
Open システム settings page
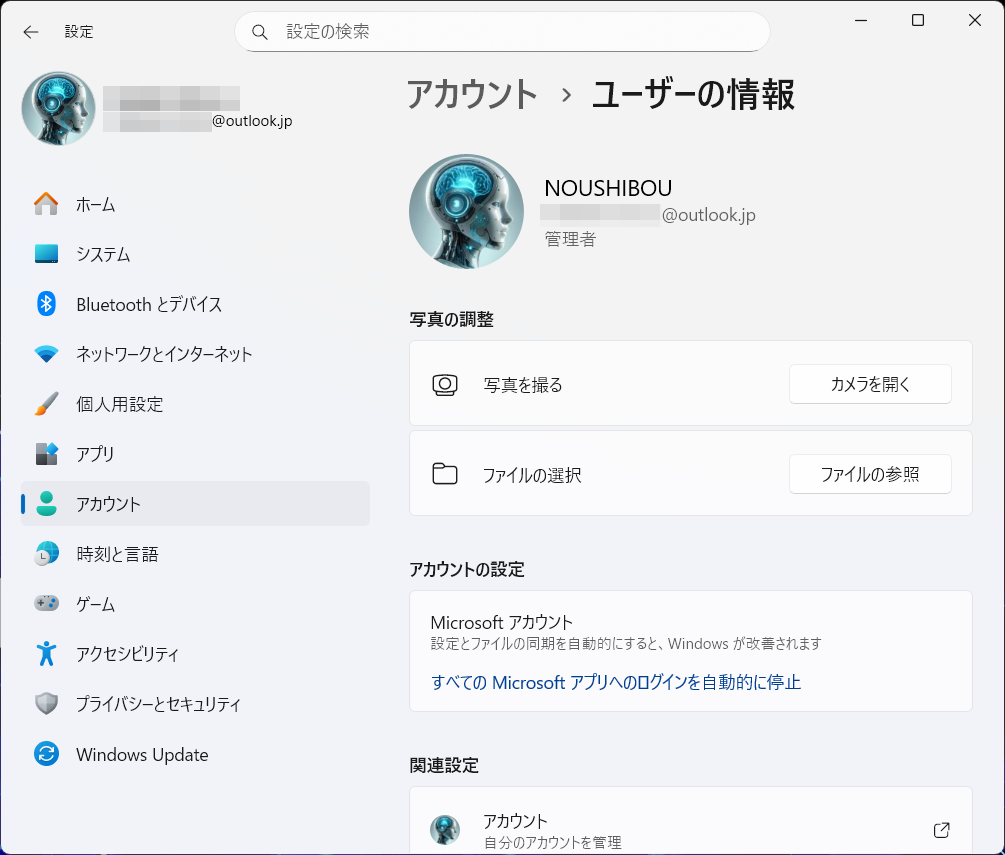point(195,254)
